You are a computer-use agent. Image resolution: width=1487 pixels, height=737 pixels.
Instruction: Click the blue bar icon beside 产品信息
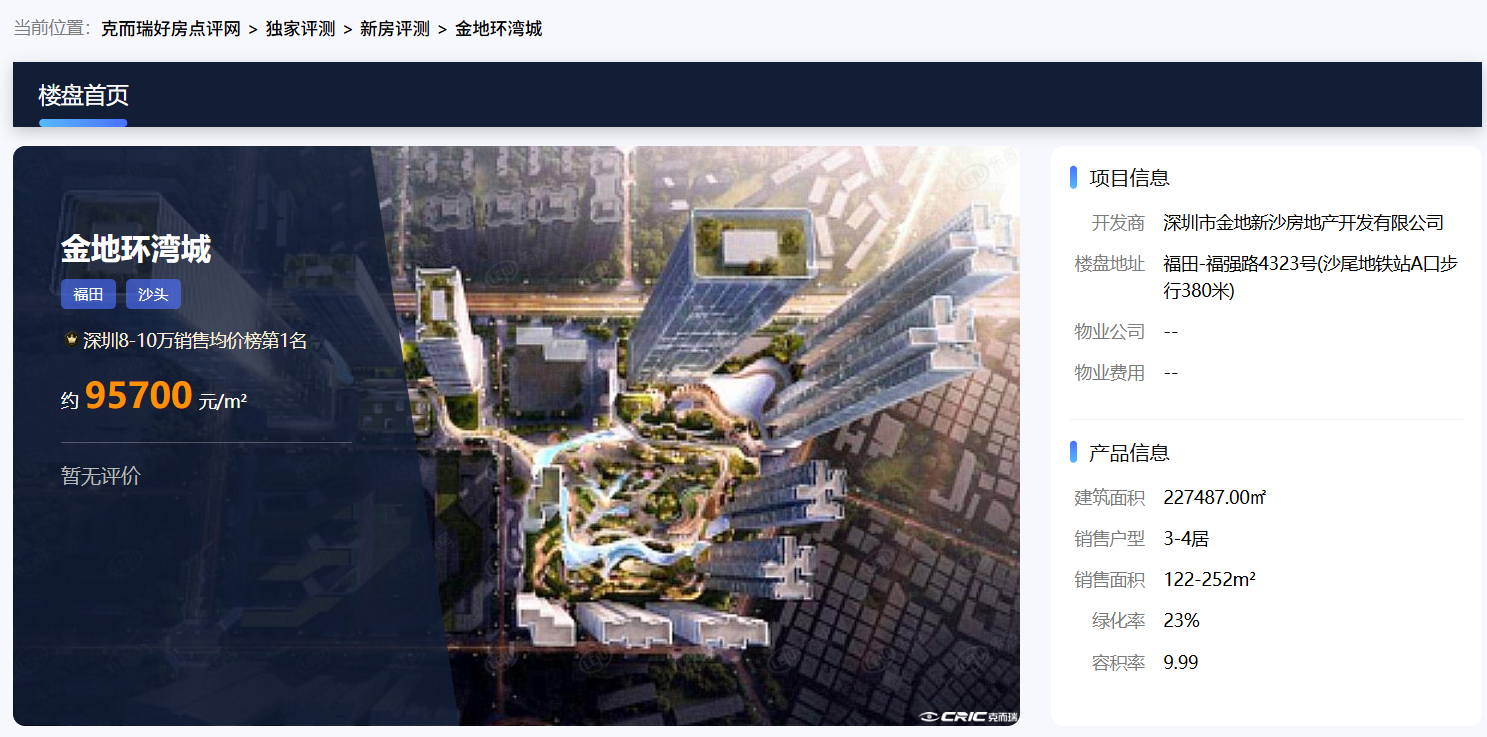point(1073,452)
